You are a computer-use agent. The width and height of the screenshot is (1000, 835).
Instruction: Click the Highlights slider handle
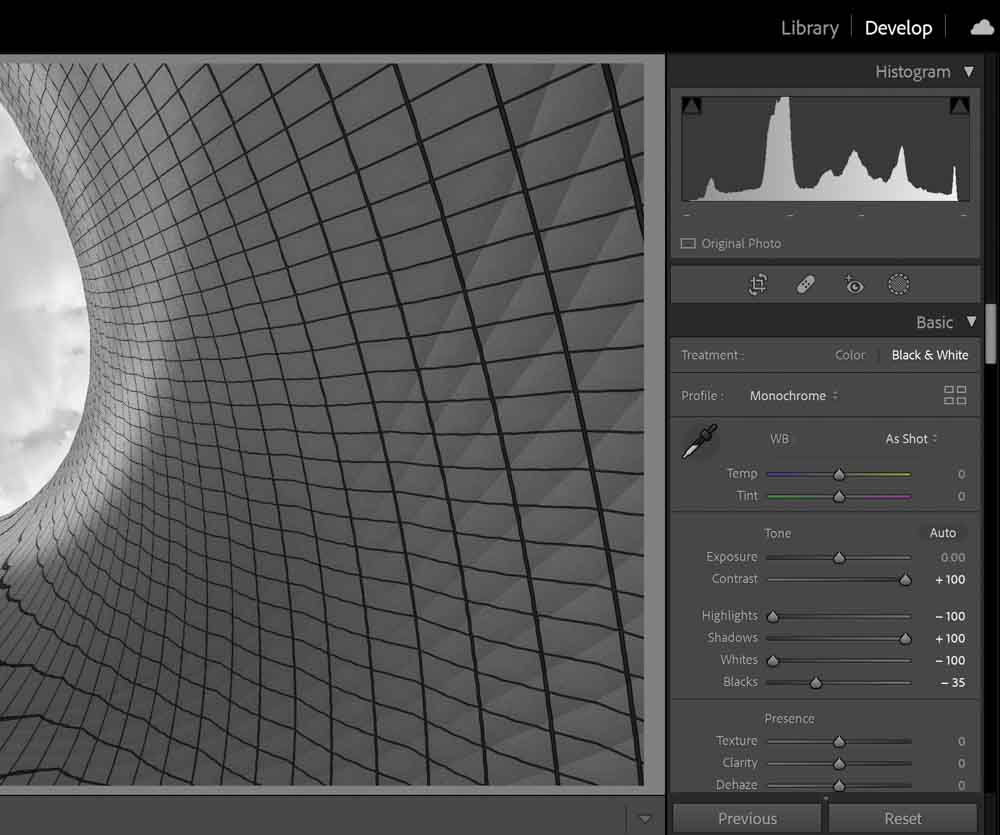[773, 616]
